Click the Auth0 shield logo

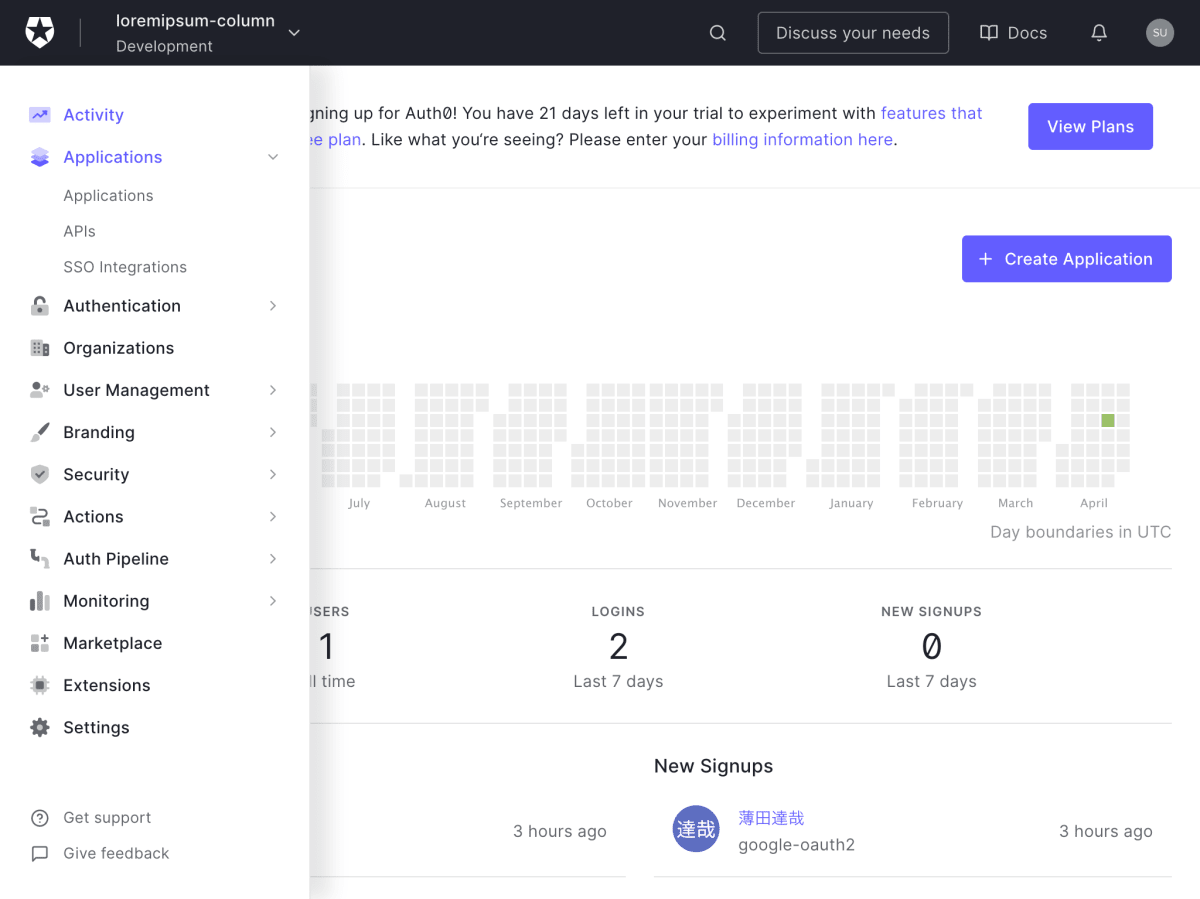[x=40, y=33]
